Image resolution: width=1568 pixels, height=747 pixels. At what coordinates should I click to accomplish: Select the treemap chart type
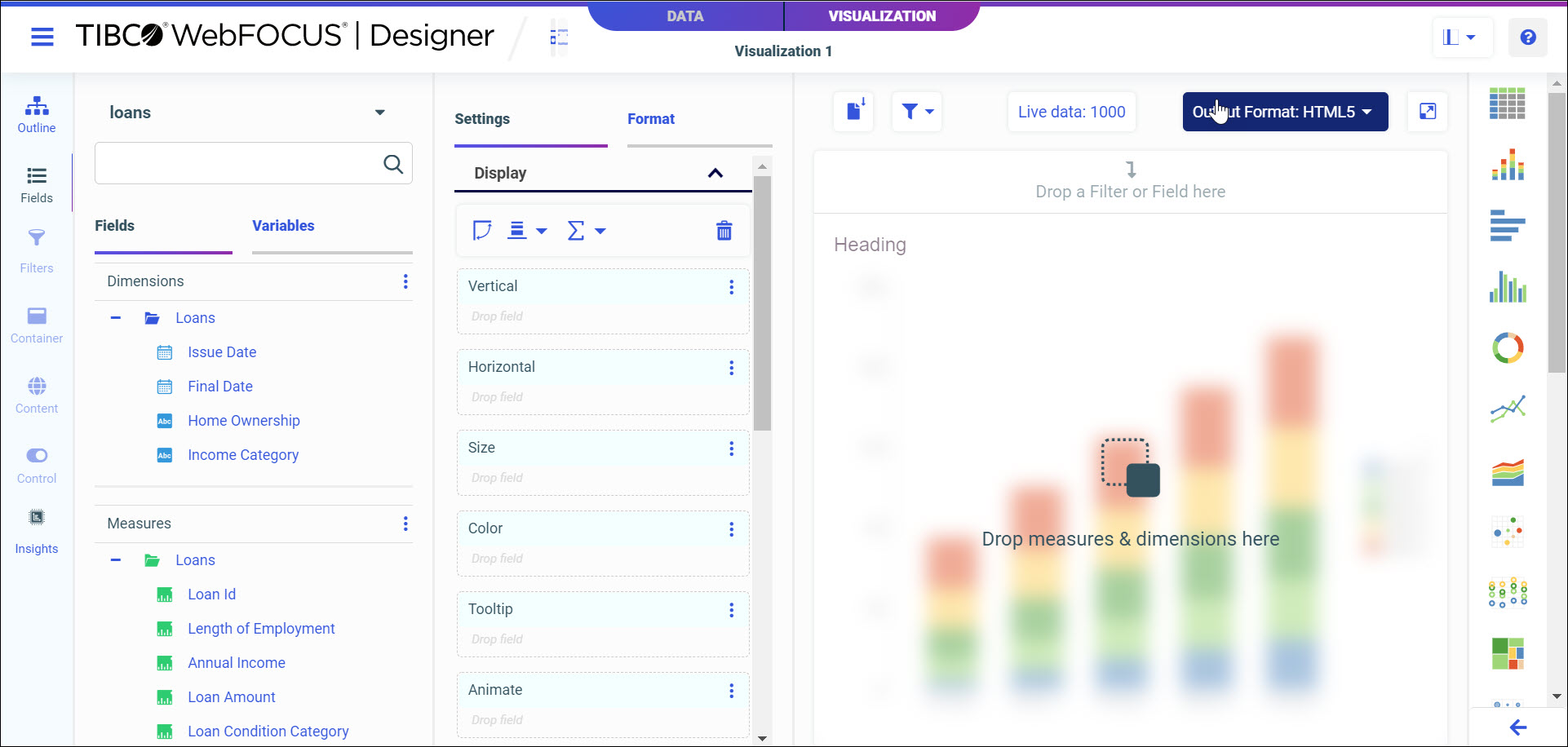(1508, 654)
